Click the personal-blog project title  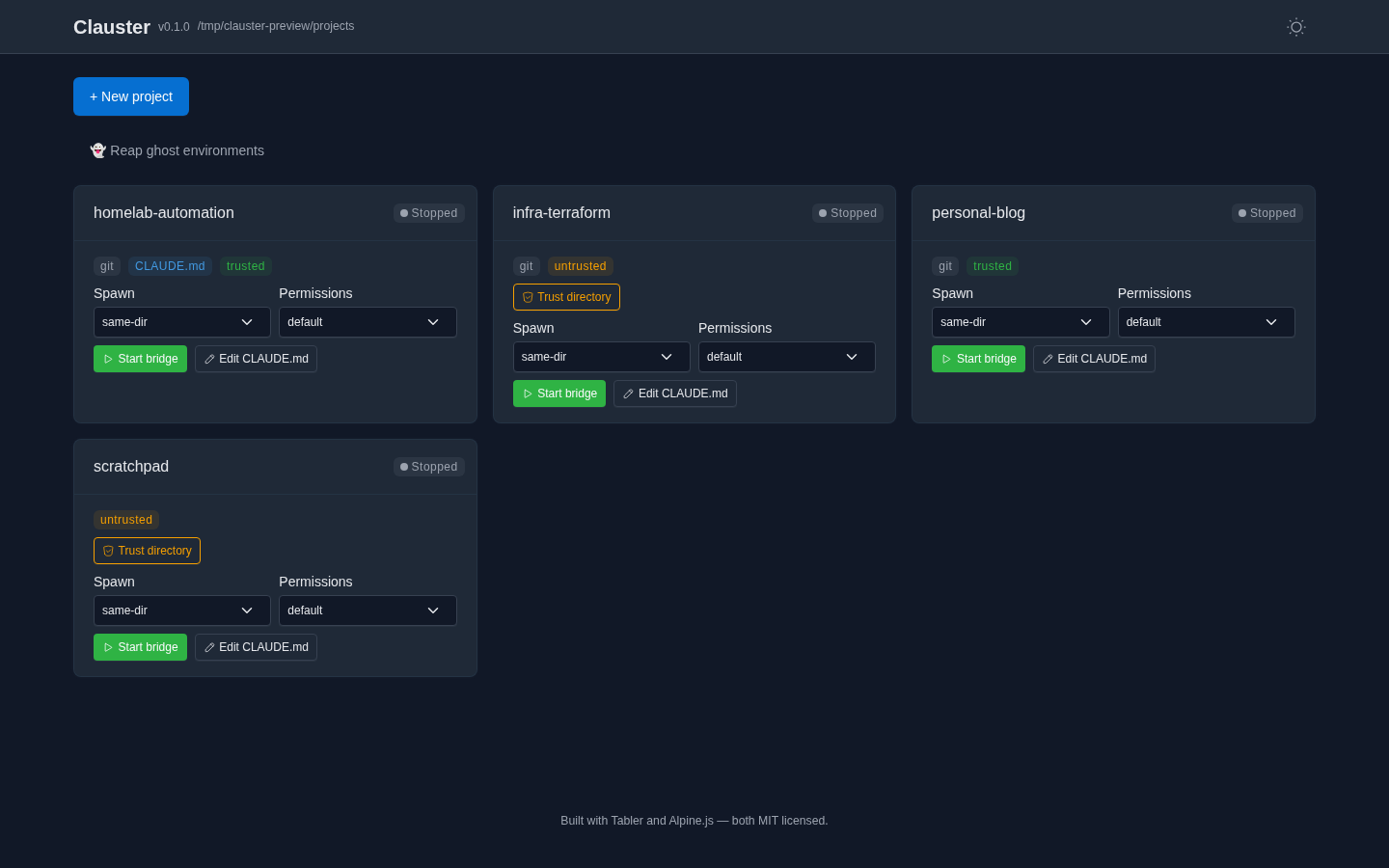point(978,213)
